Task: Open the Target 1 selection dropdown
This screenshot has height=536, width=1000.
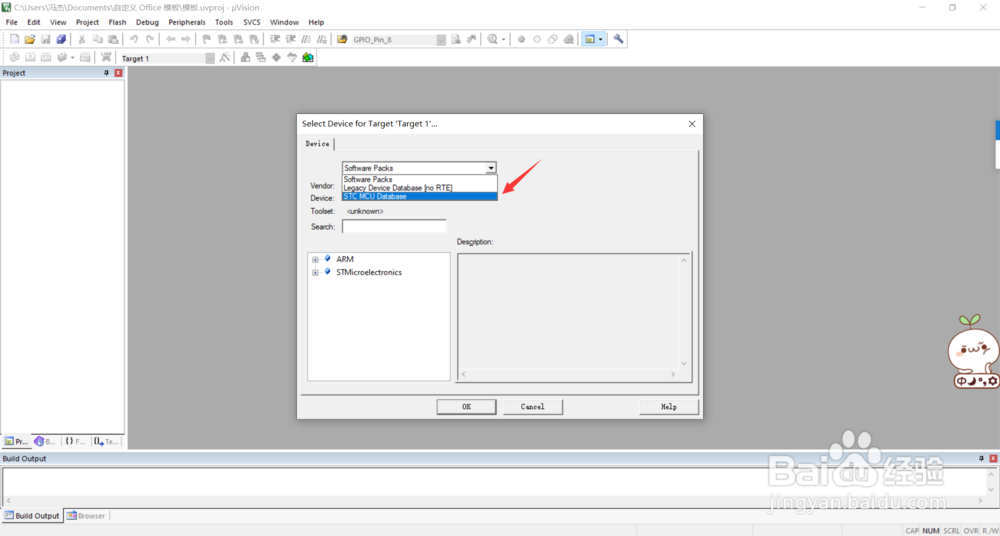Action: point(210,58)
